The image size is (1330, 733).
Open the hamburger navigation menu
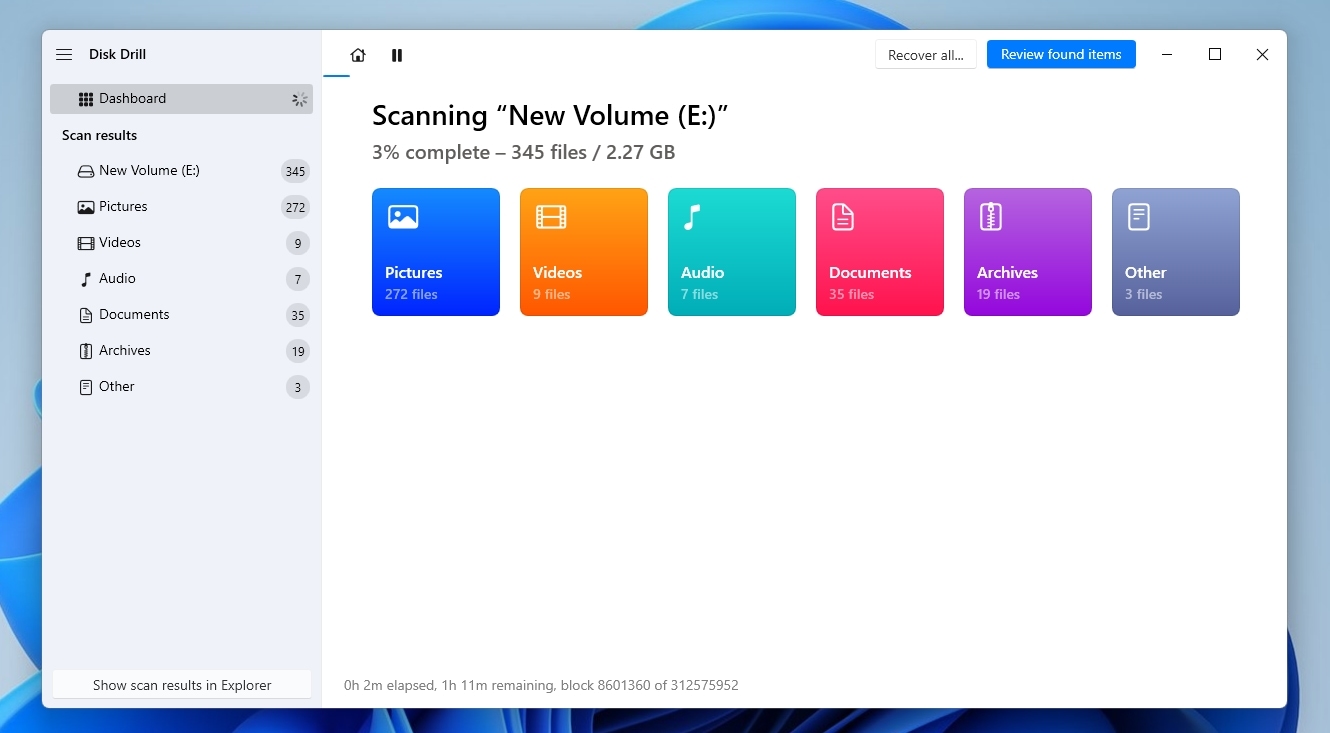(x=64, y=54)
